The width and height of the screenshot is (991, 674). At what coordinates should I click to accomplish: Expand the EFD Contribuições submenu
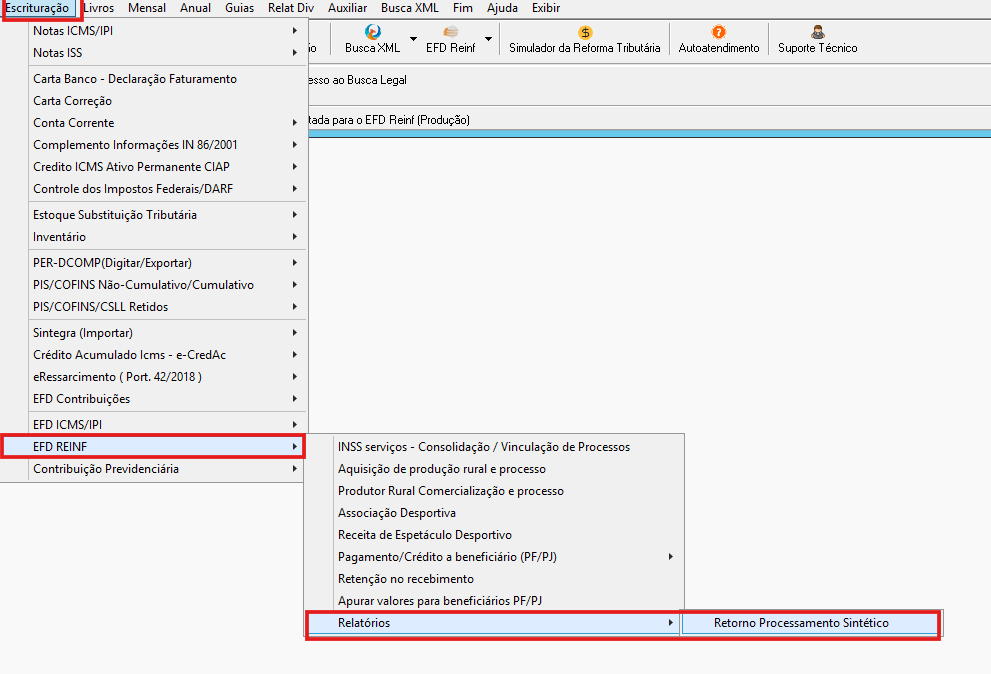point(166,399)
